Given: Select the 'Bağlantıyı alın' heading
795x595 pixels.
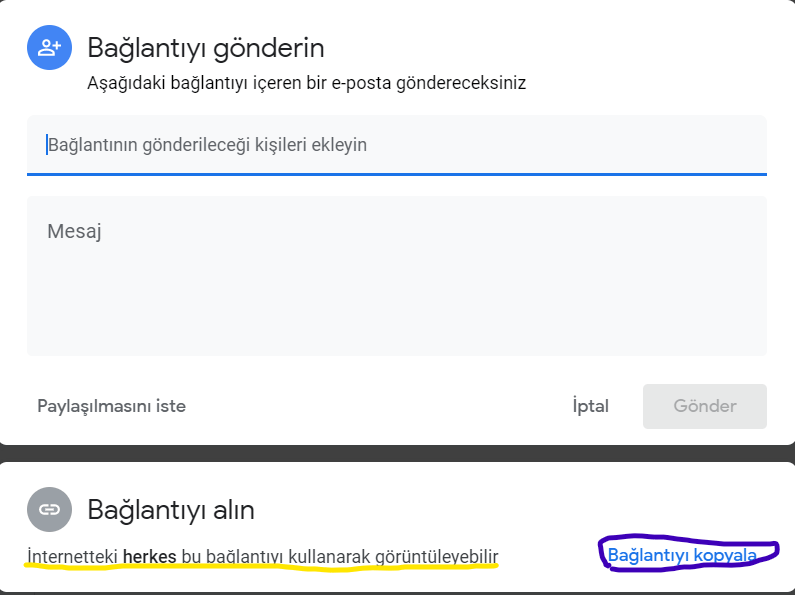Looking at the screenshot, I should tap(171, 510).
